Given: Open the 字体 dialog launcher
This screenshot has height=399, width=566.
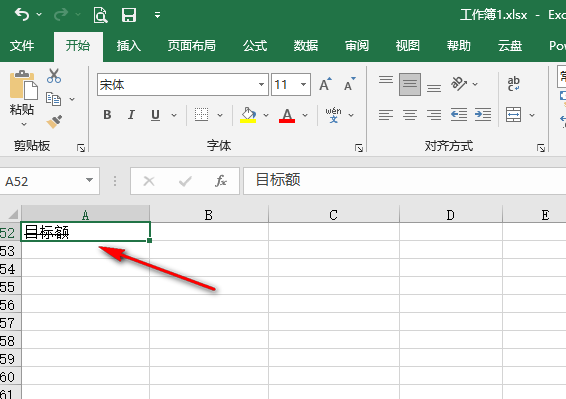Looking at the screenshot, I should (x=359, y=148).
